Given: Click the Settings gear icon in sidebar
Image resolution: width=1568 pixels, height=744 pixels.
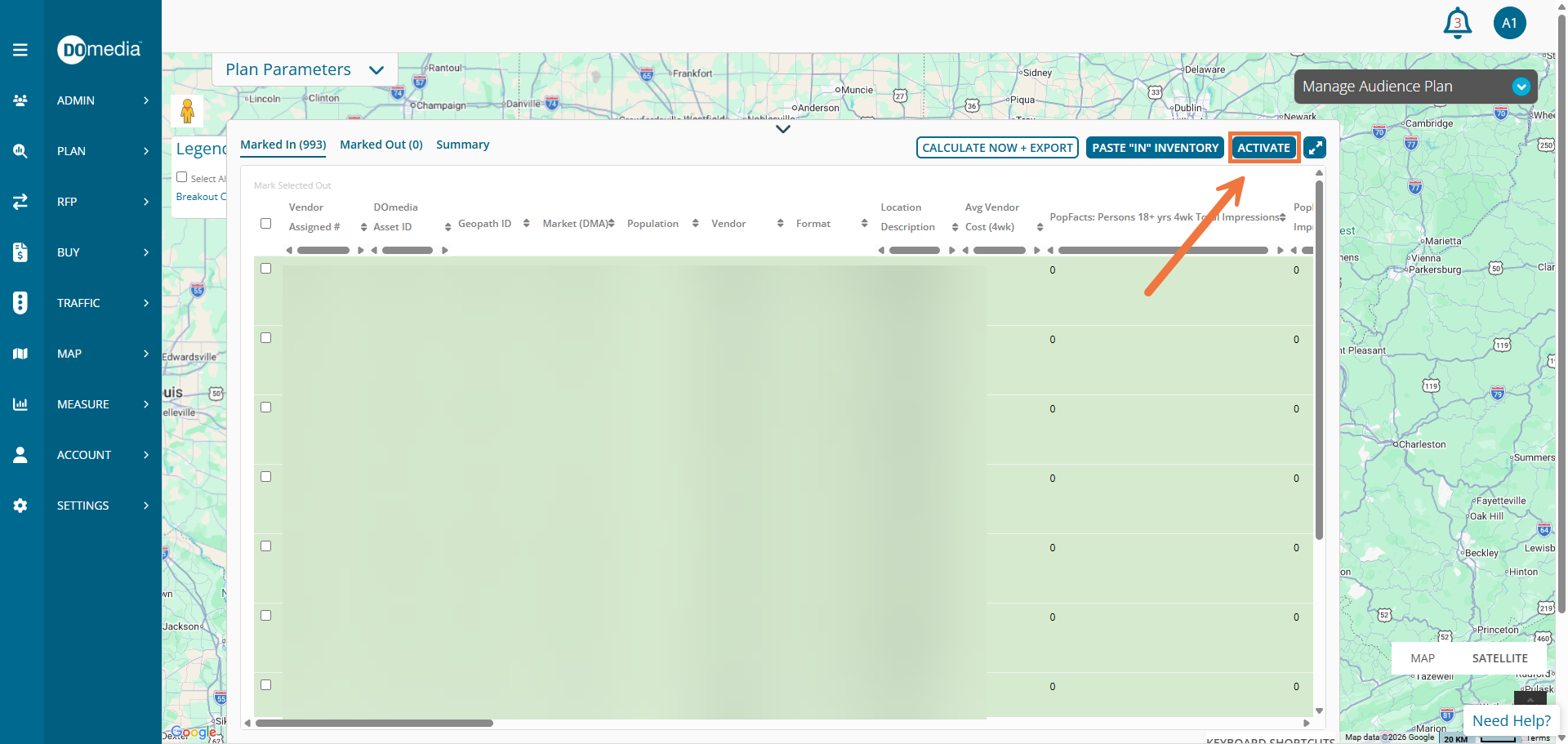Looking at the screenshot, I should [20, 506].
